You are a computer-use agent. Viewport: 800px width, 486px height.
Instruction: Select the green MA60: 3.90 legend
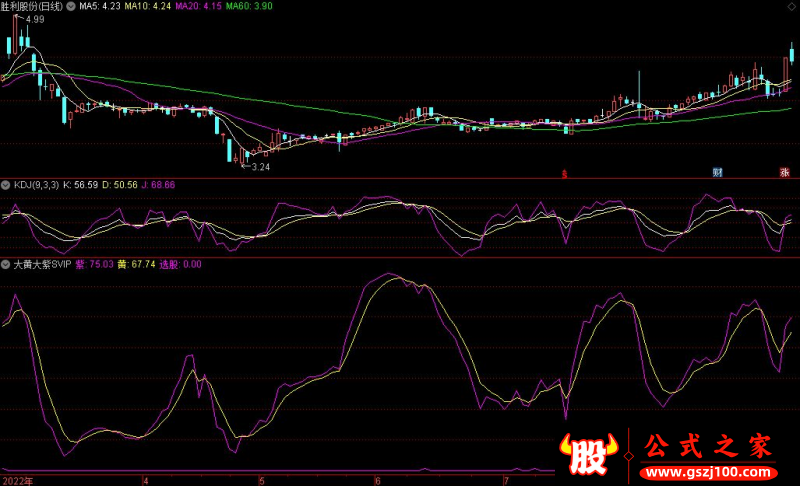point(249,6)
